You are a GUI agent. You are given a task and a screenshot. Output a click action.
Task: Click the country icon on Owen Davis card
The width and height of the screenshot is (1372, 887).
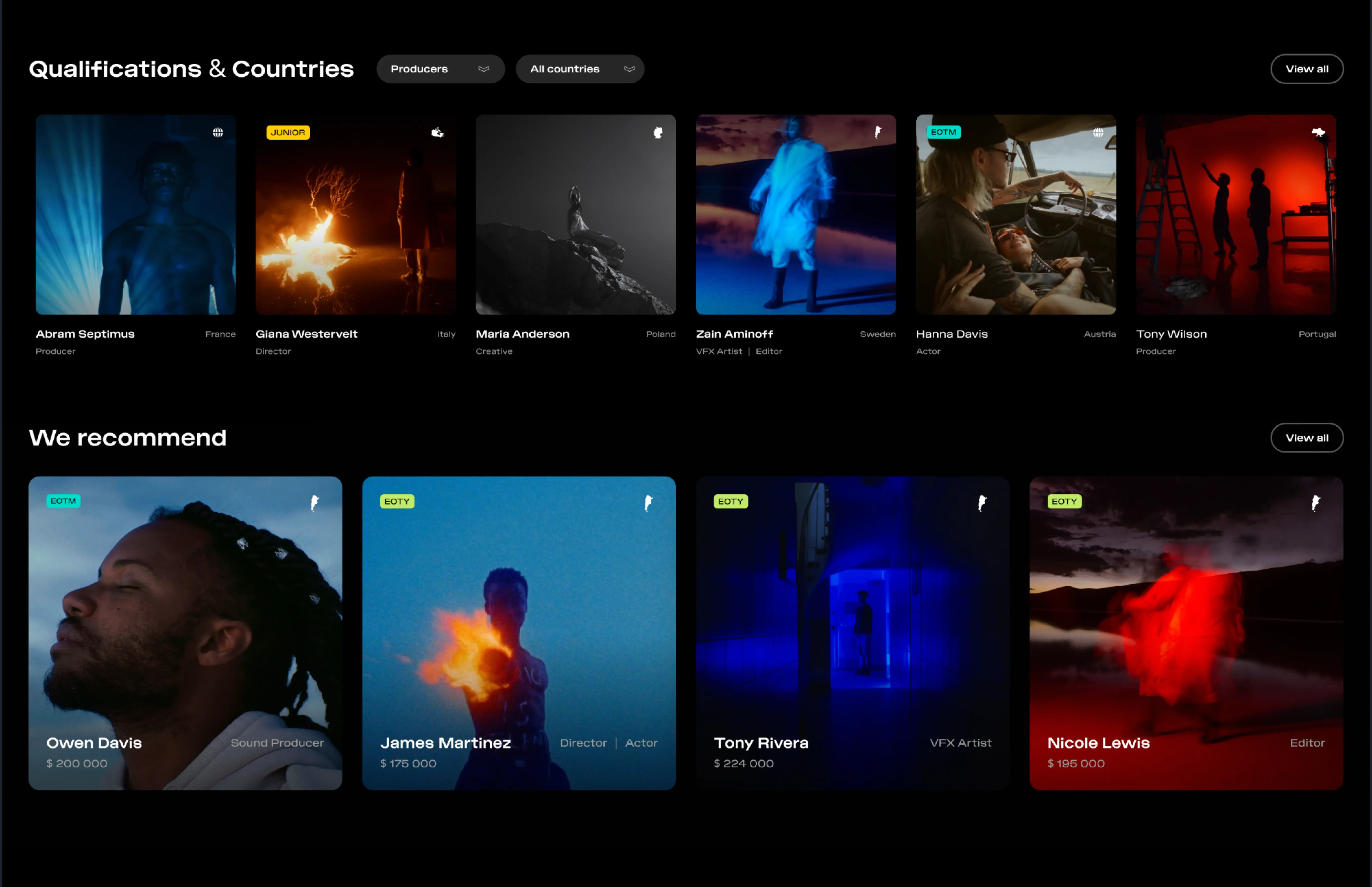[x=315, y=503]
